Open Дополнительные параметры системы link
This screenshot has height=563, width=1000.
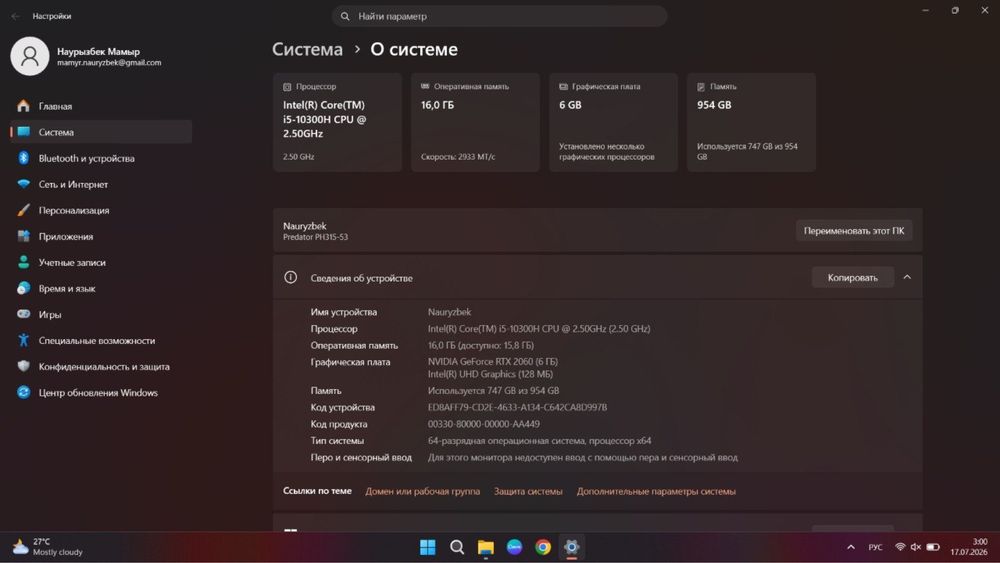coord(656,491)
